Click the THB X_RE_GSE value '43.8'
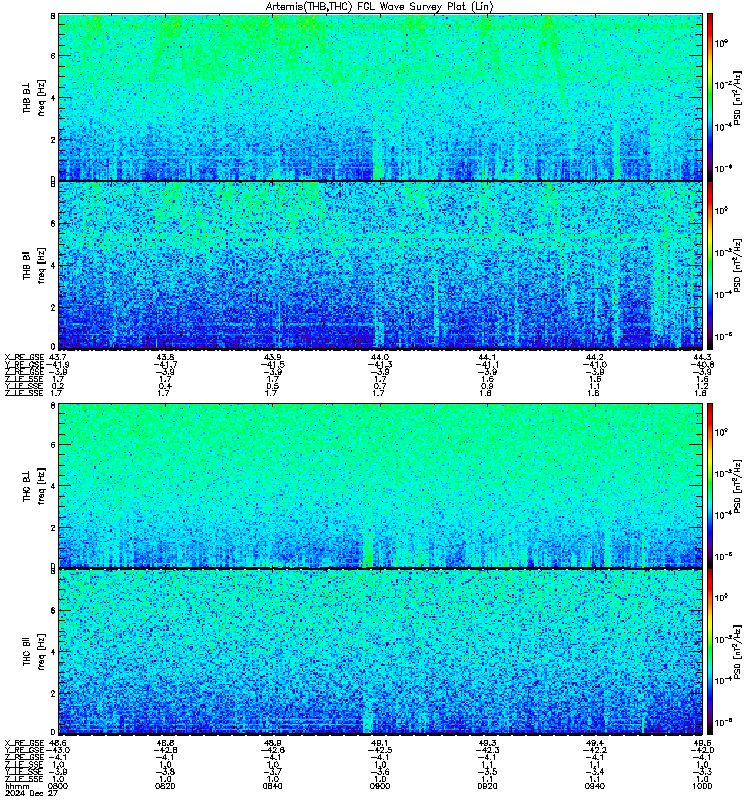Viewport: 750px width, 800px height. [x=165, y=358]
